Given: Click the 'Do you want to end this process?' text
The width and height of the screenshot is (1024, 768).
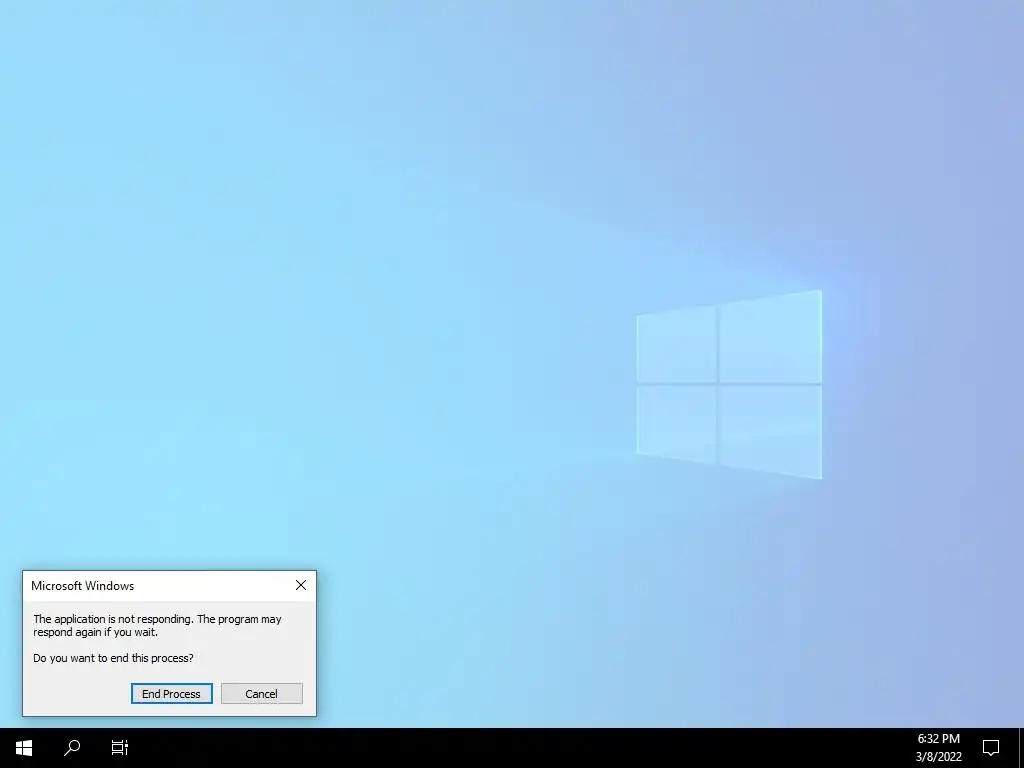Looking at the screenshot, I should point(113,658).
